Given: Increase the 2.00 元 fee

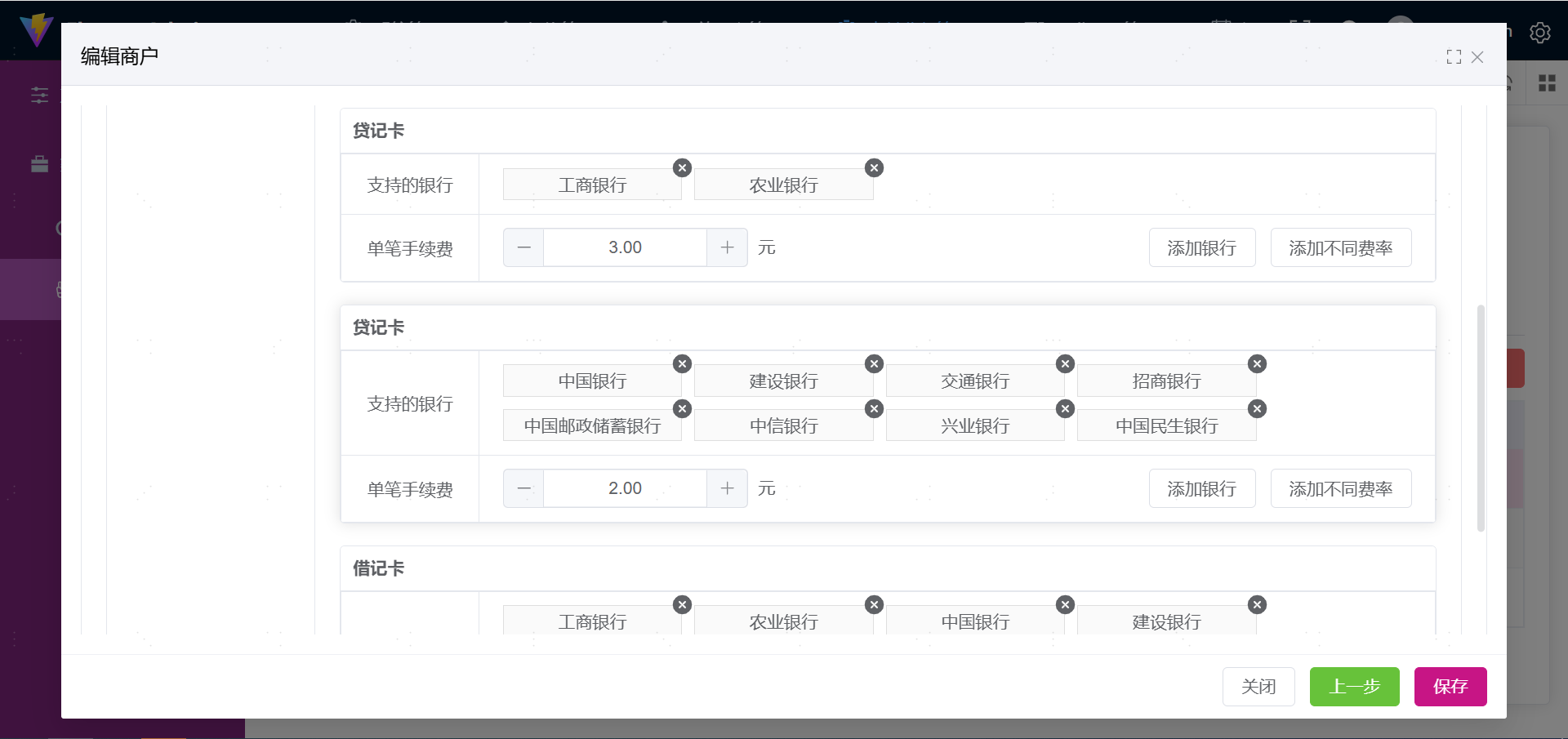Looking at the screenshot, I should tap(727, 488).
